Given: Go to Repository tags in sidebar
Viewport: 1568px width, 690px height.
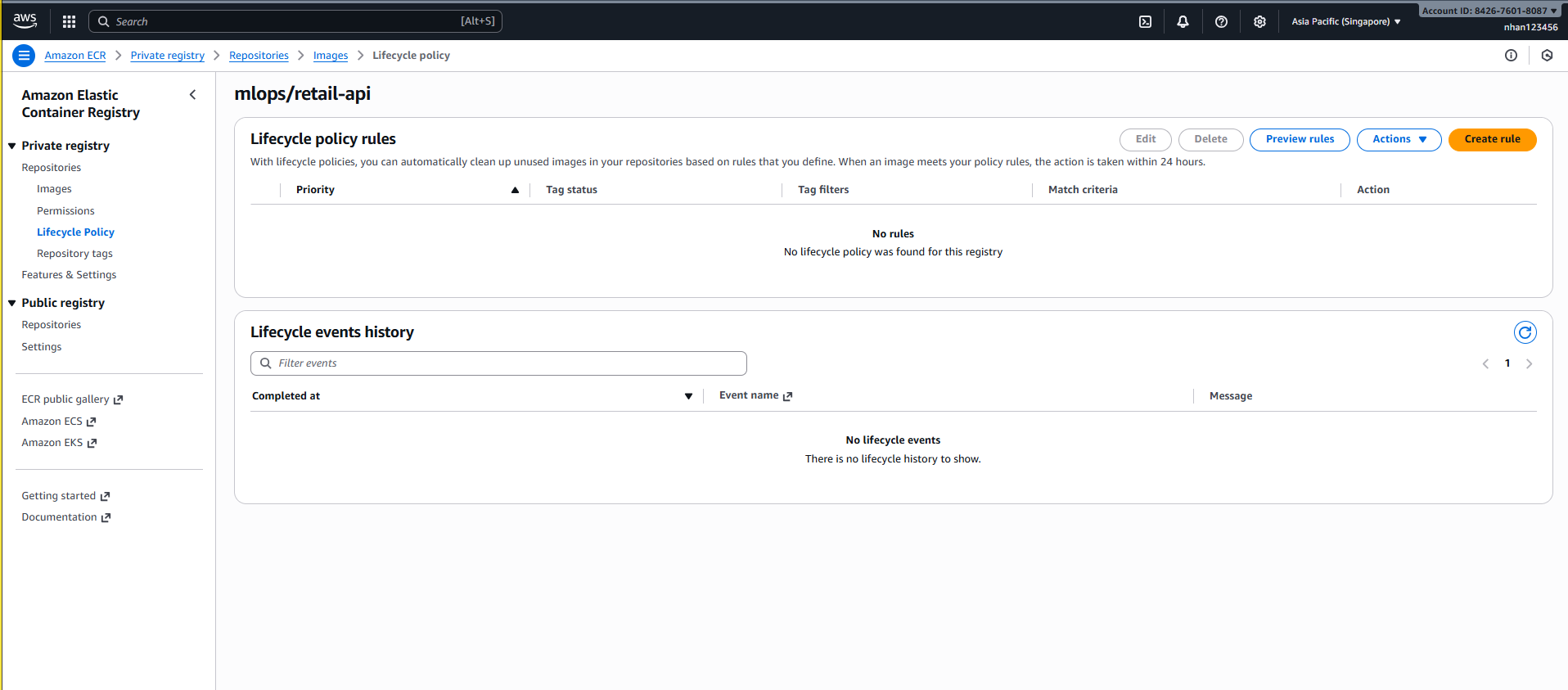Looking at the screenshot, I should pos(74,254).
